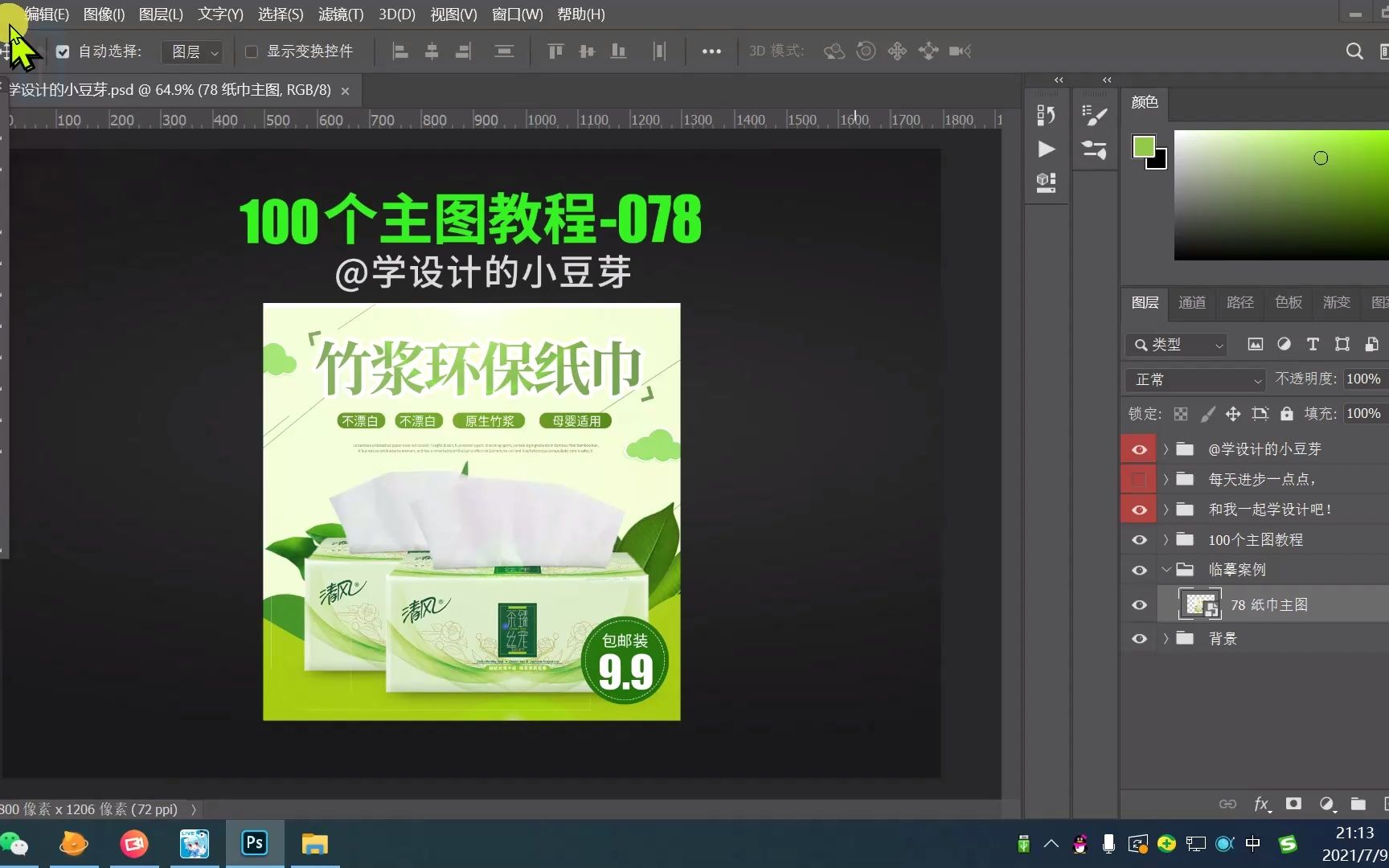Filter layers by shape icon
Viewport: 1389px width, 868px height.
click(x=1342, y=344)
